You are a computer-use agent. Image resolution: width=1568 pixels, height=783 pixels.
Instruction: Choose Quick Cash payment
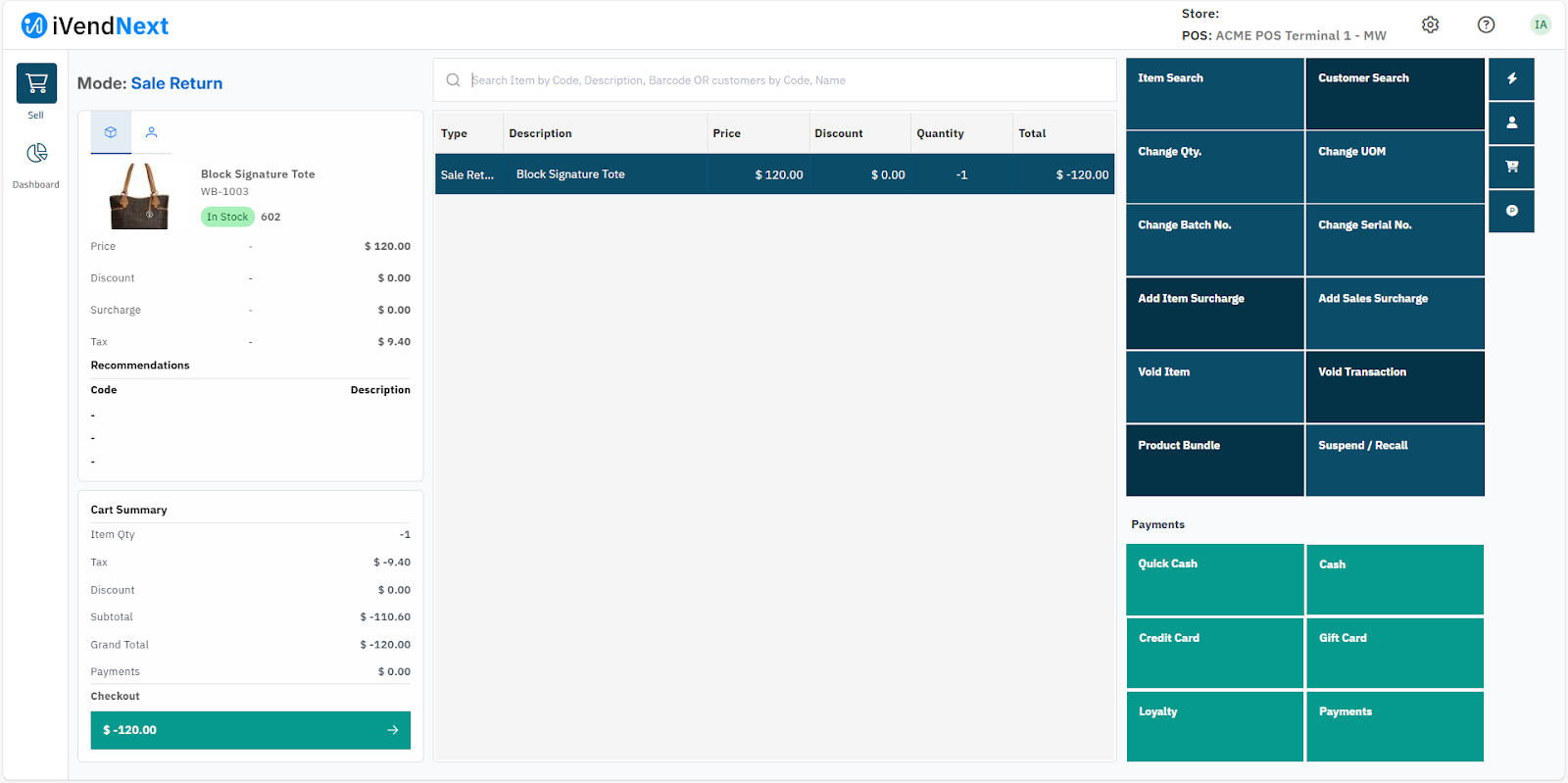coord(1214,579)
